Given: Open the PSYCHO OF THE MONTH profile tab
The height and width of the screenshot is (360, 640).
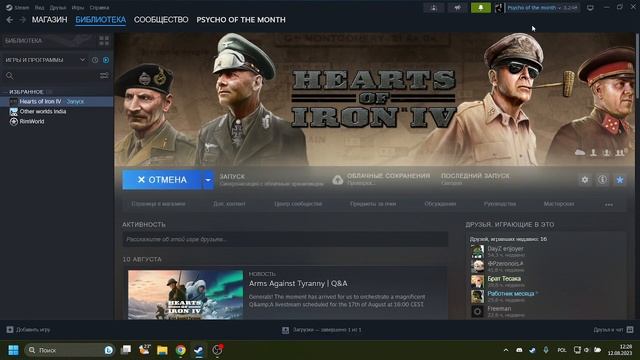Looking at the screenshot, I should coord(241,20).
